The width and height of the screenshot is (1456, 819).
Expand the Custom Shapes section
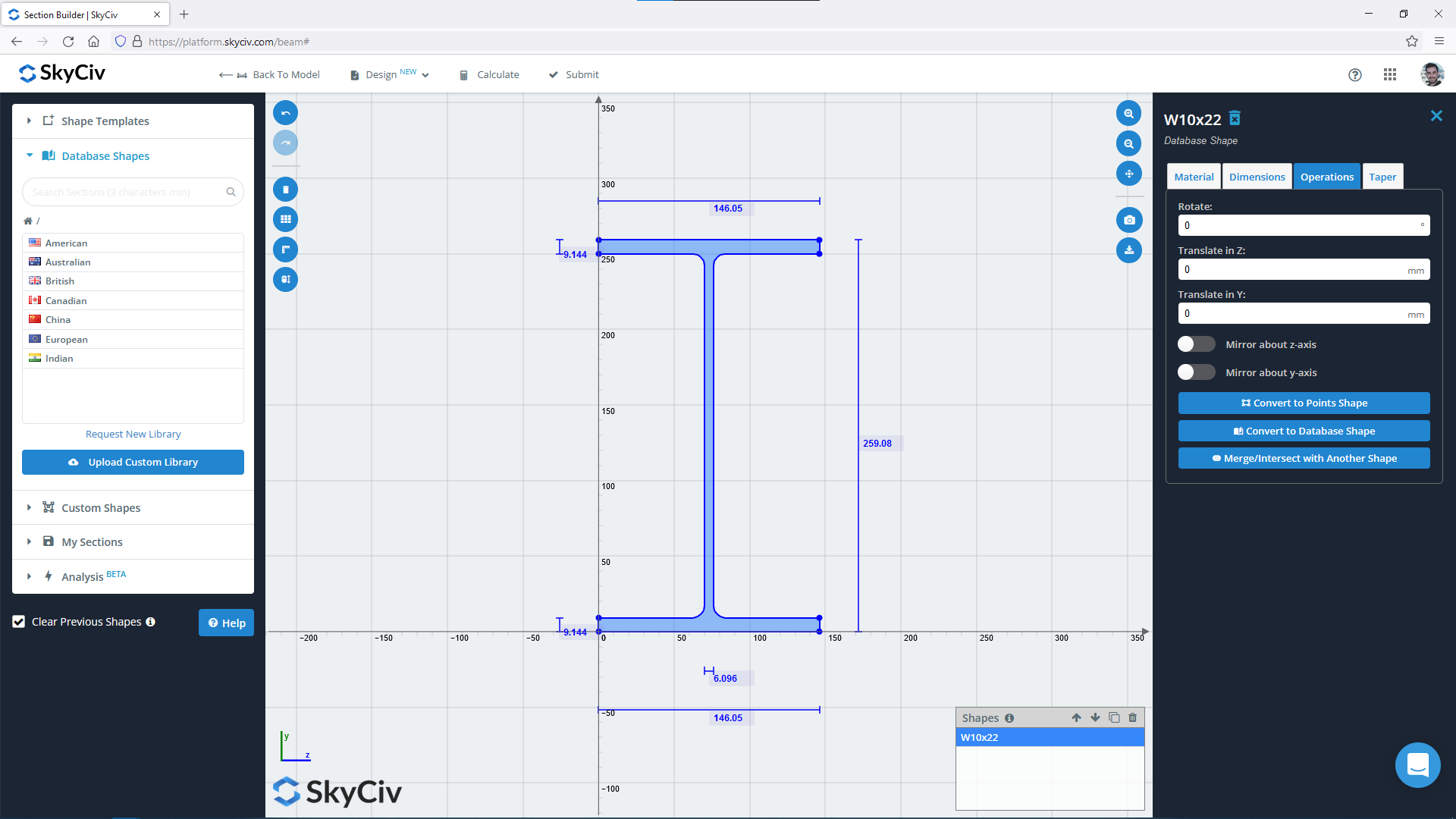28,507
